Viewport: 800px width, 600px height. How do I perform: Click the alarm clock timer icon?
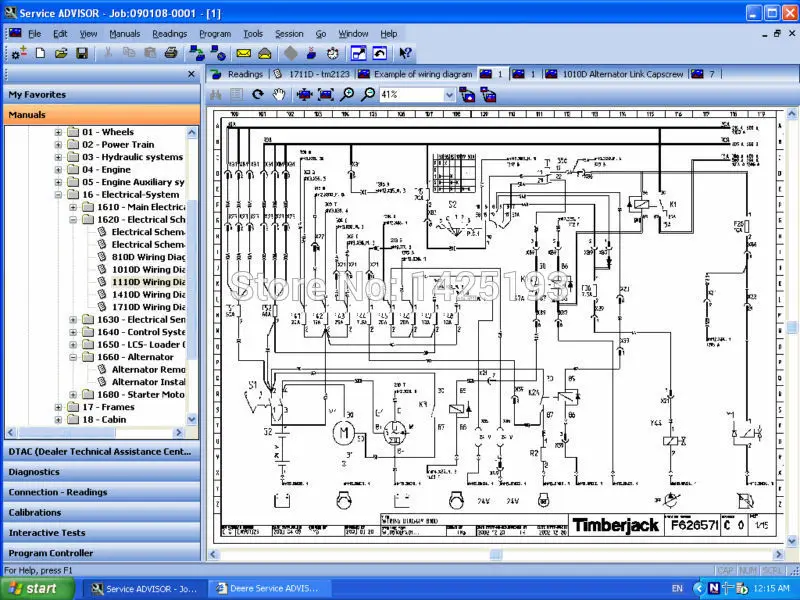[x=333, y=53]
